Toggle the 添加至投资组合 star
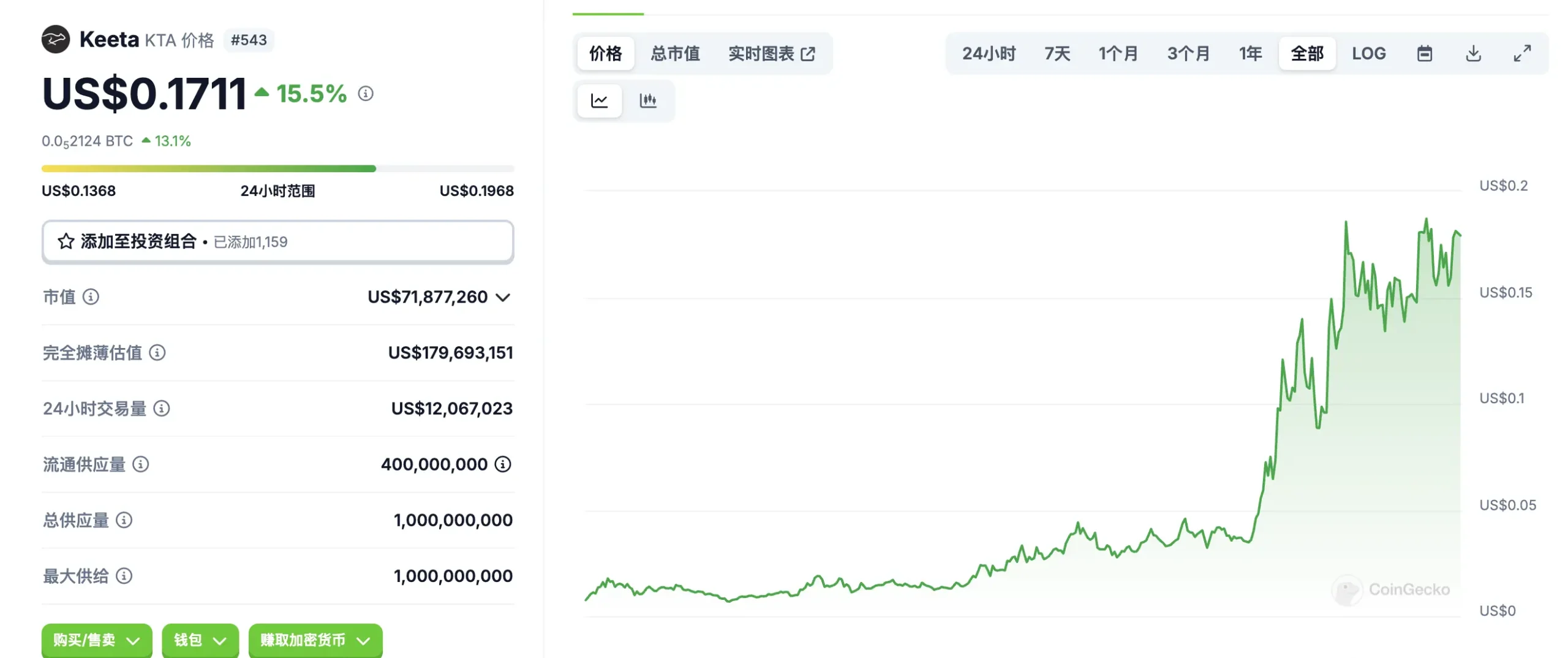Viewport: 1568px width, 658px height. (67, 242)
